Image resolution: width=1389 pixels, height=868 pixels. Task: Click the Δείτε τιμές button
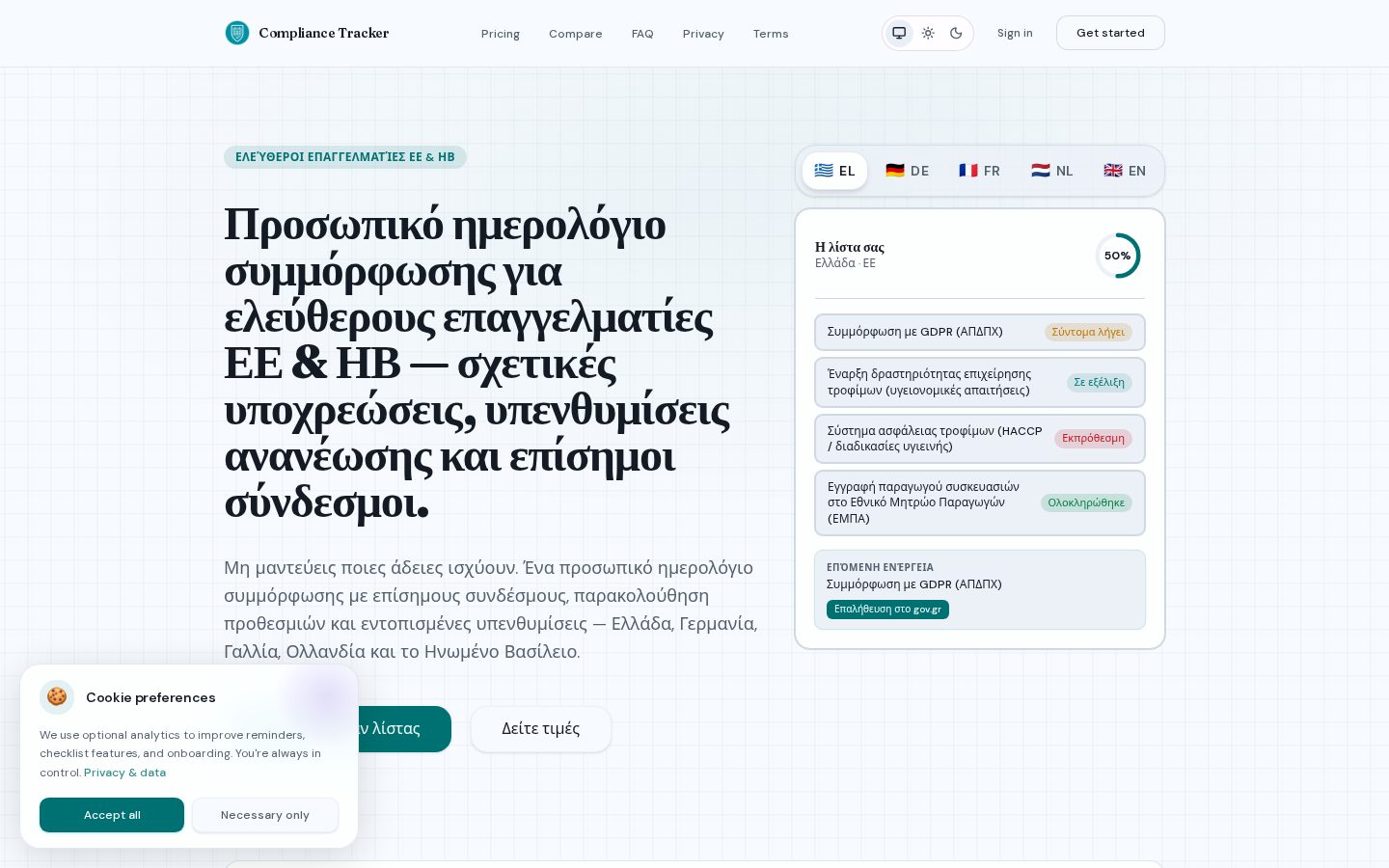coord(541,729)
